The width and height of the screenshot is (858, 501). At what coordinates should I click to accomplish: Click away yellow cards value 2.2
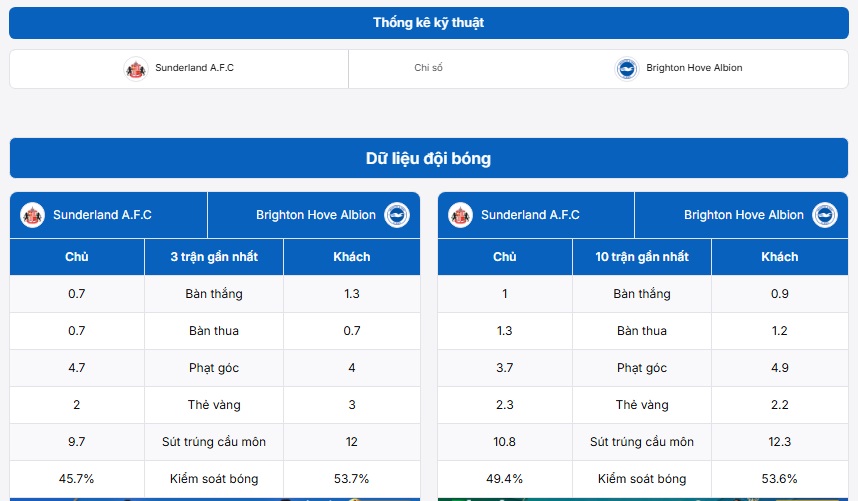[780, 405]
